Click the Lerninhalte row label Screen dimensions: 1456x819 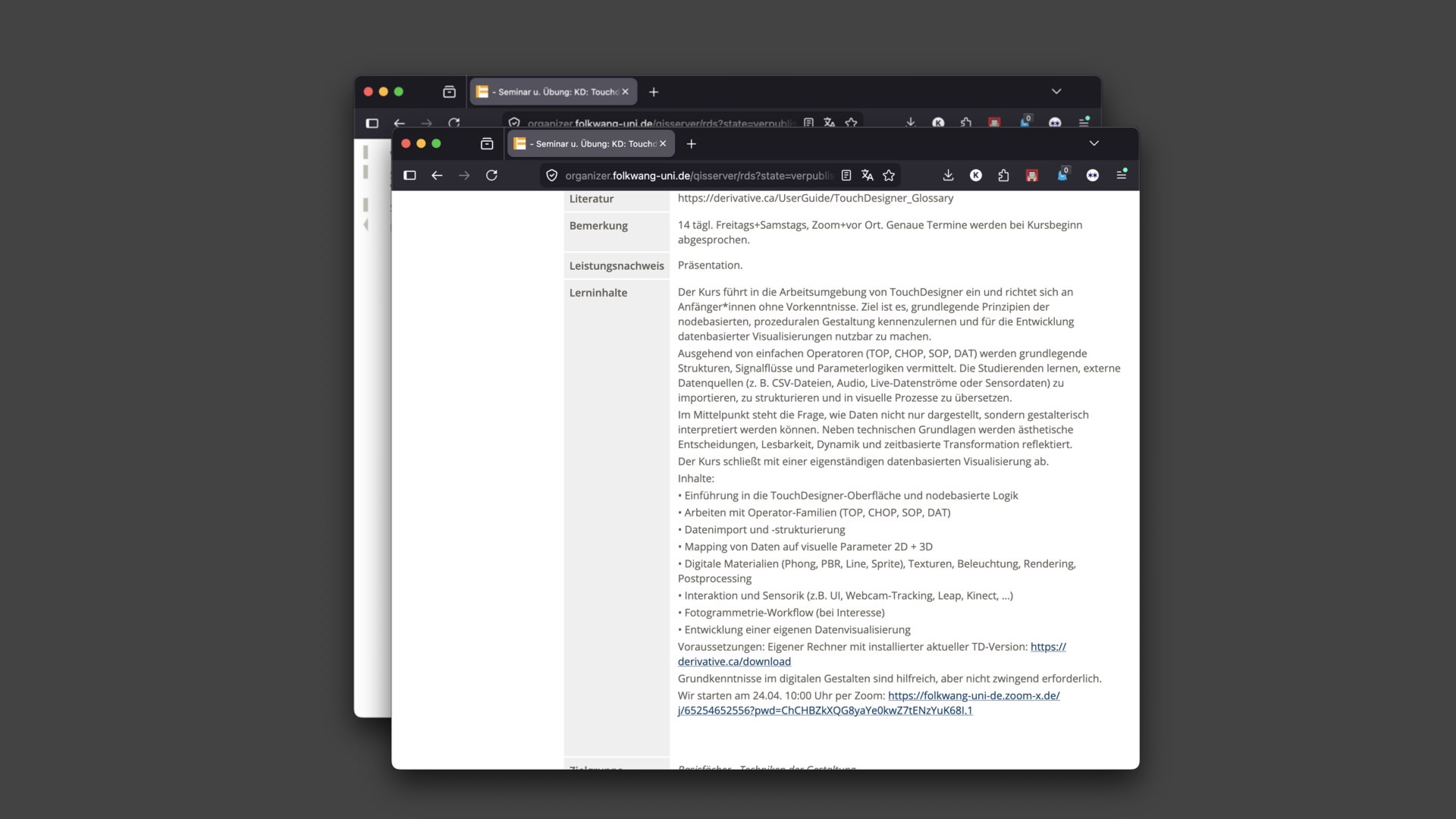598,293
